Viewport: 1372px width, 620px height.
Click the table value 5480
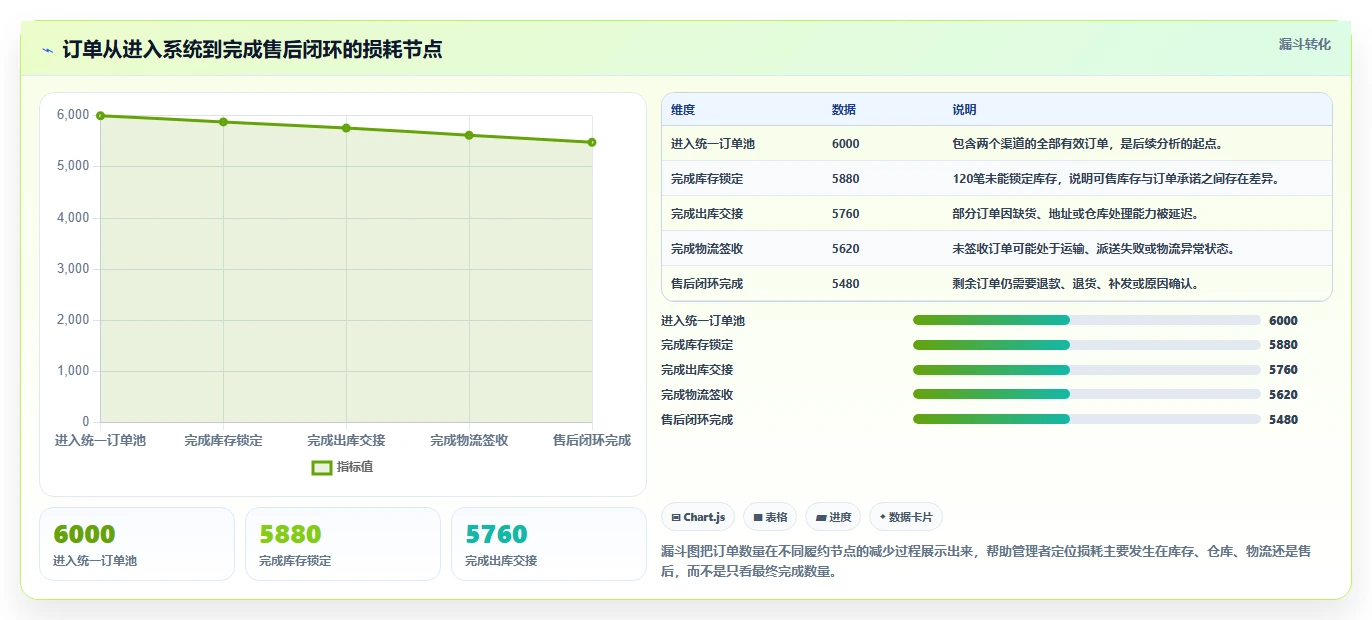tap(846, 284)
